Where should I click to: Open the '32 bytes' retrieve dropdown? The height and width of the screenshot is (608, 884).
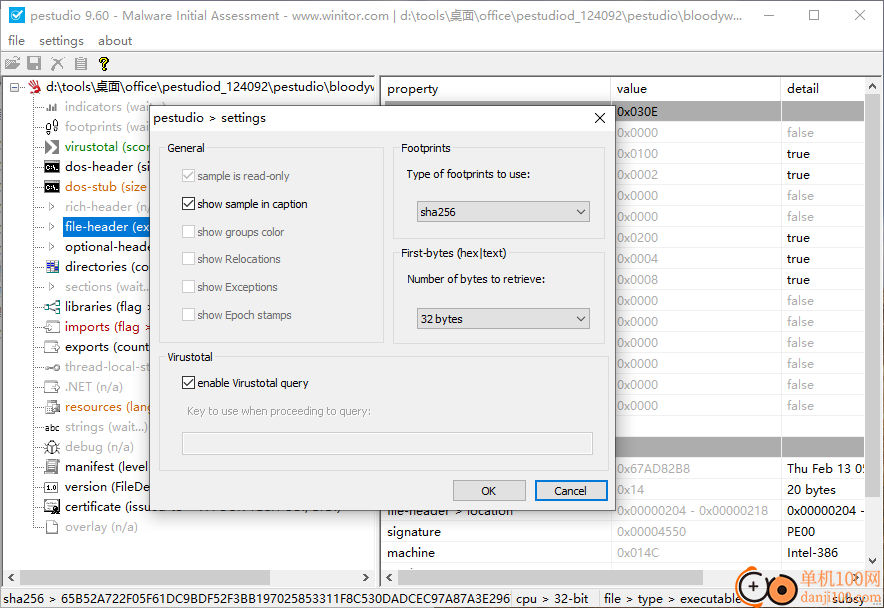tap(503, 319)
